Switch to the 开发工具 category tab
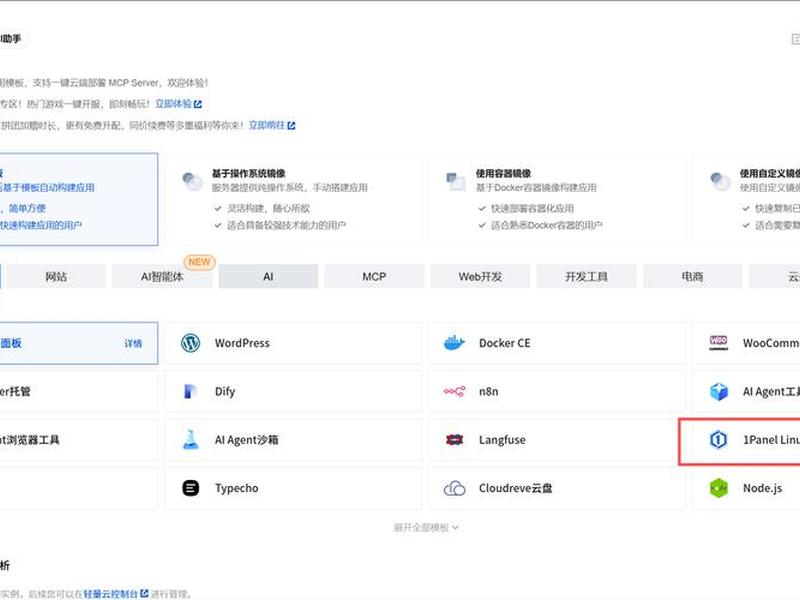800x600 pixels. [587, 277]
